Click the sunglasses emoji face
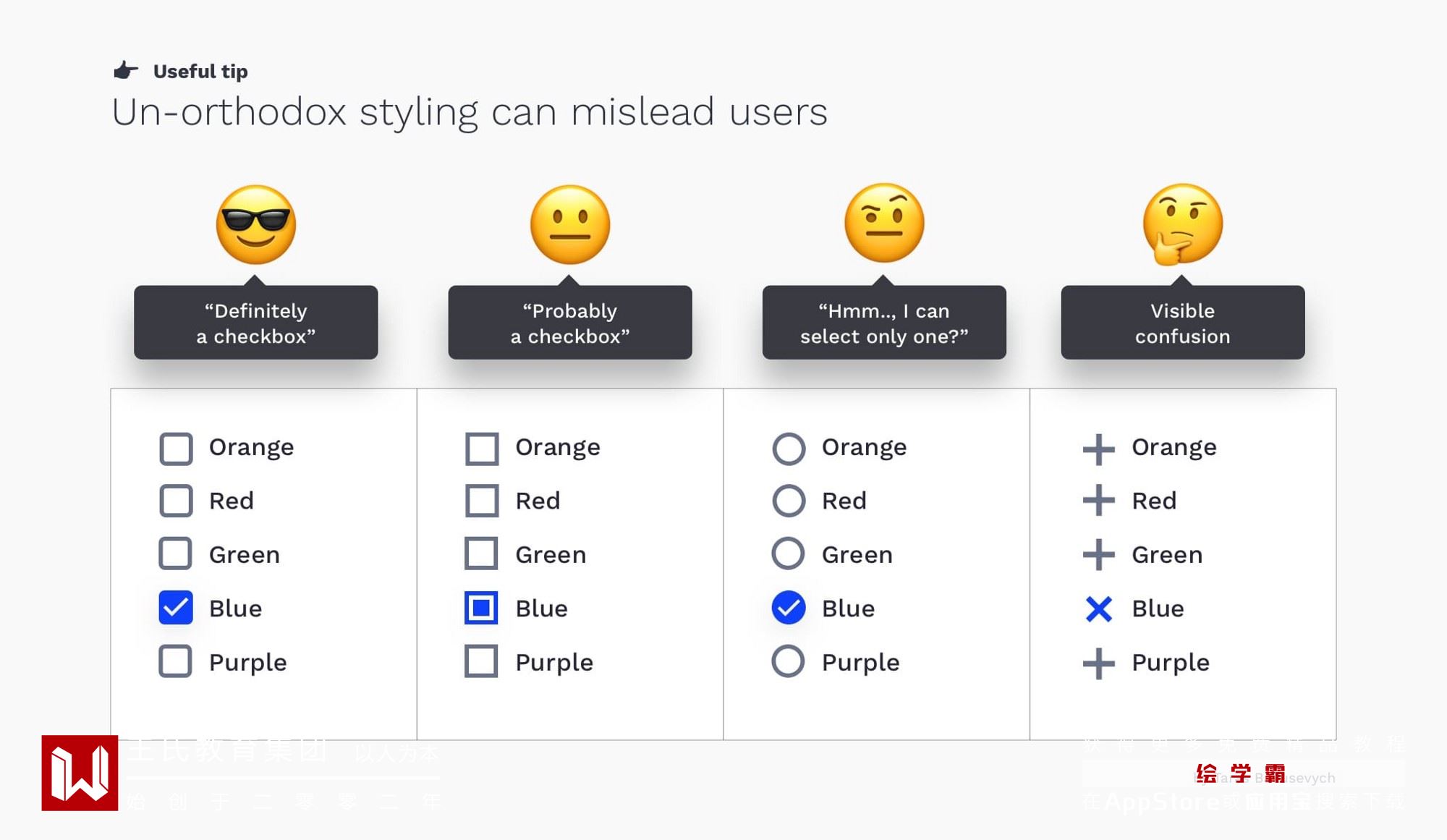This screenshot has height=840, width=1447. (256, 224)
